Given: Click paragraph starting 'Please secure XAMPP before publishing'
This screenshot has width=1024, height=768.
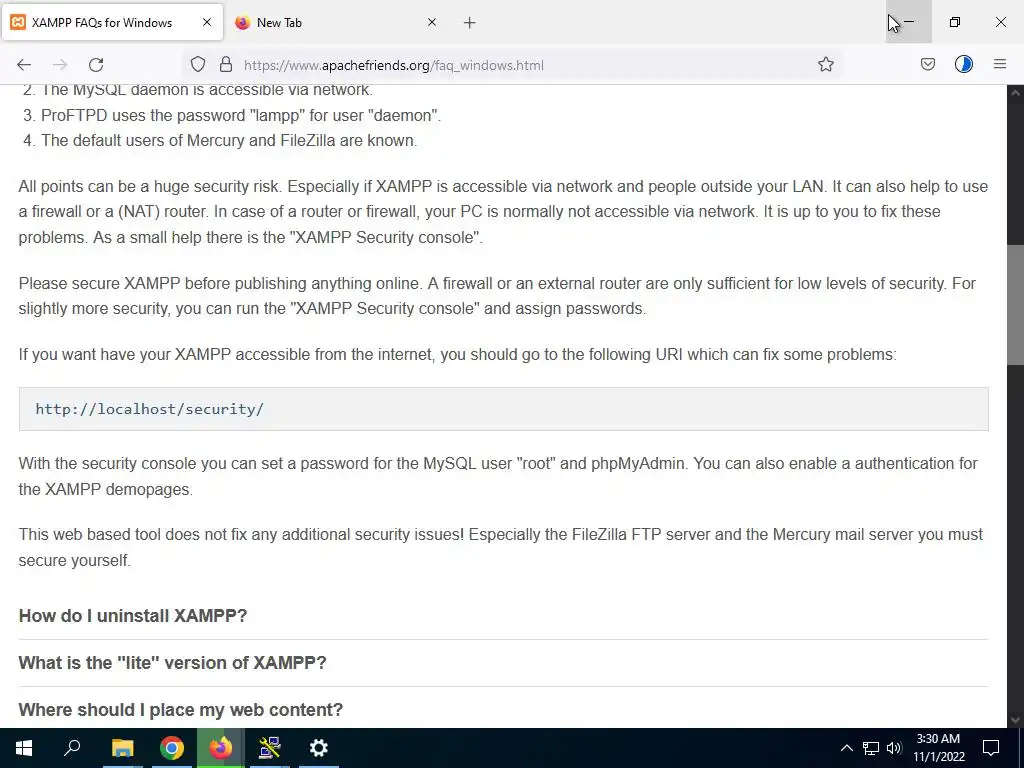Looking at the screenshot, I should point(497,296).
